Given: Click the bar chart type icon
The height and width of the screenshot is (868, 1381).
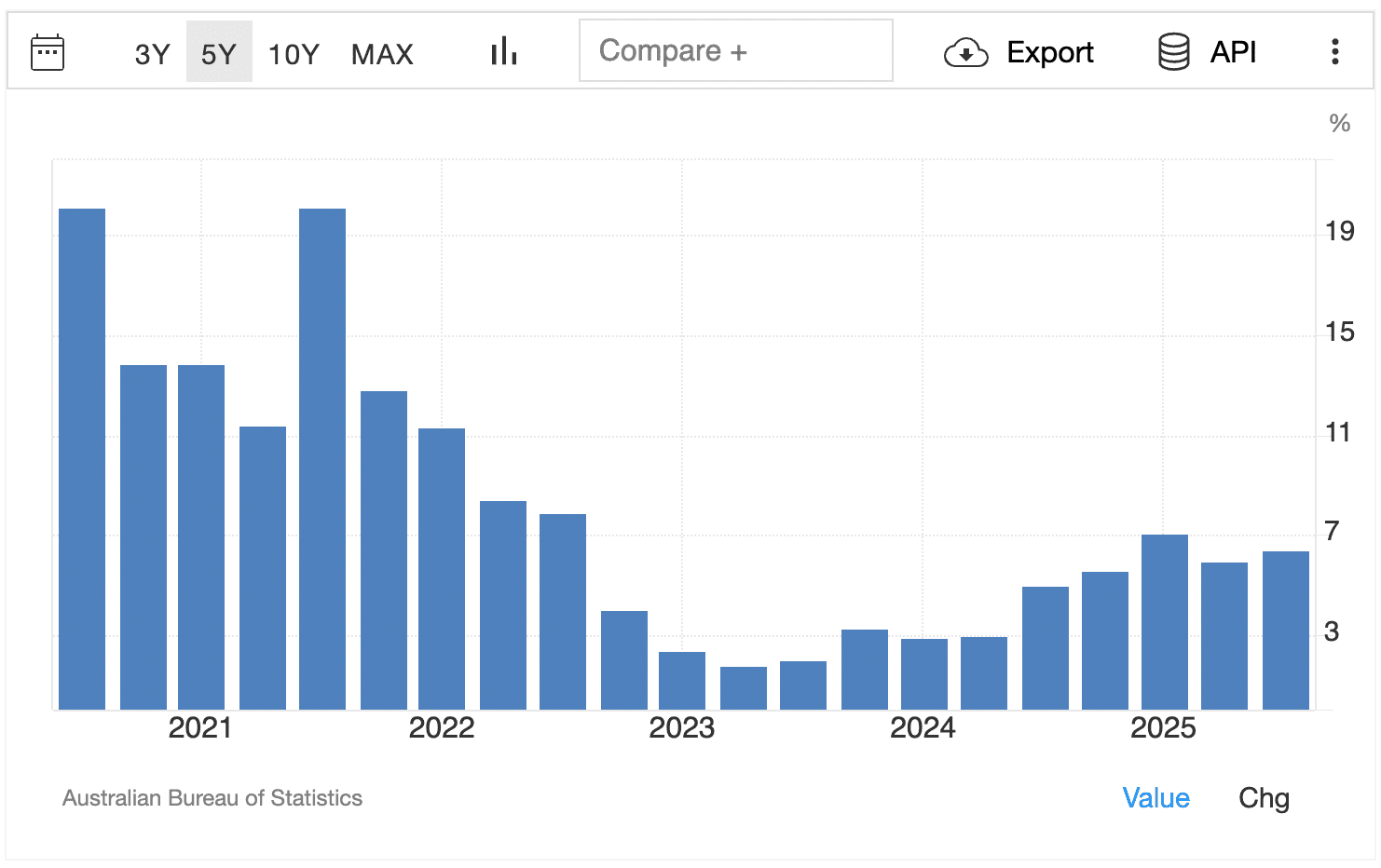Looking at the screenshot, I should pyautogui.click(x=503, y=52).
